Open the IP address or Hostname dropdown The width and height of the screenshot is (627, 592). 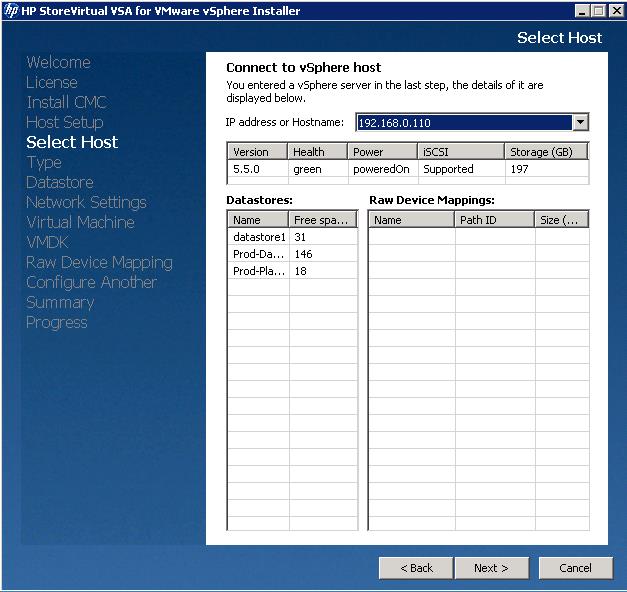(x=580, y=122)
